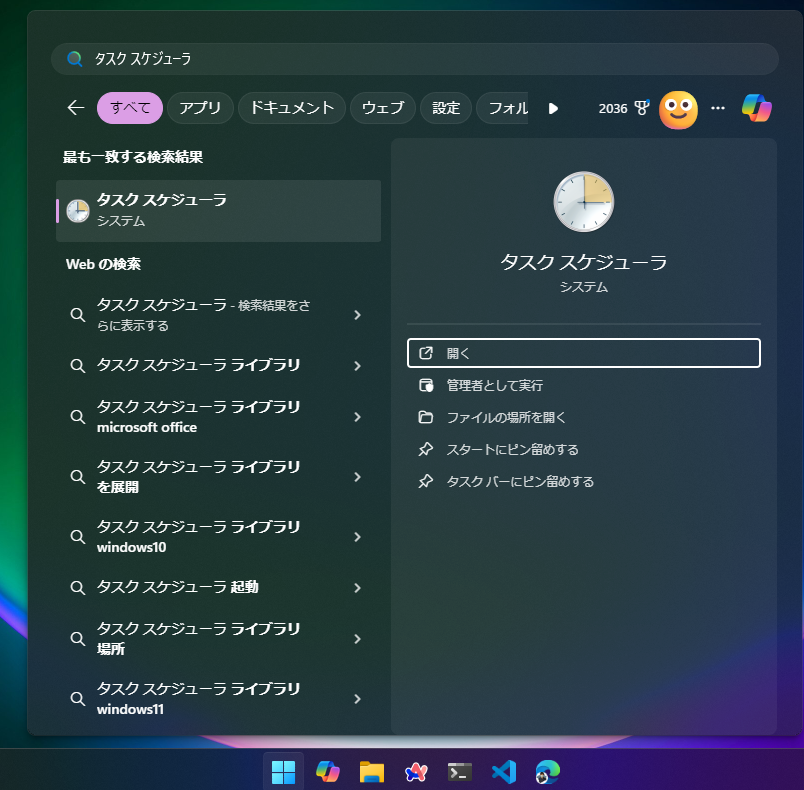Launch Visual Studio Code from taskbar
Image resolution: width=804 pixels, height=790 pixels.
(x=503, y=771)
